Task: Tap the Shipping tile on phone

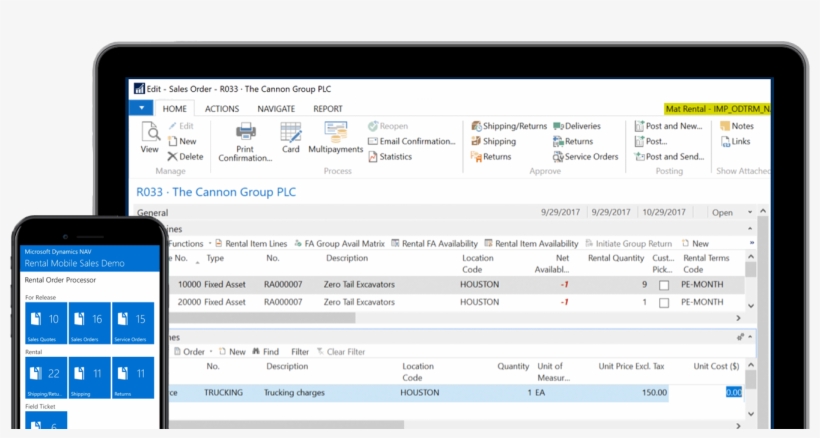Action: tap(89, 378)
